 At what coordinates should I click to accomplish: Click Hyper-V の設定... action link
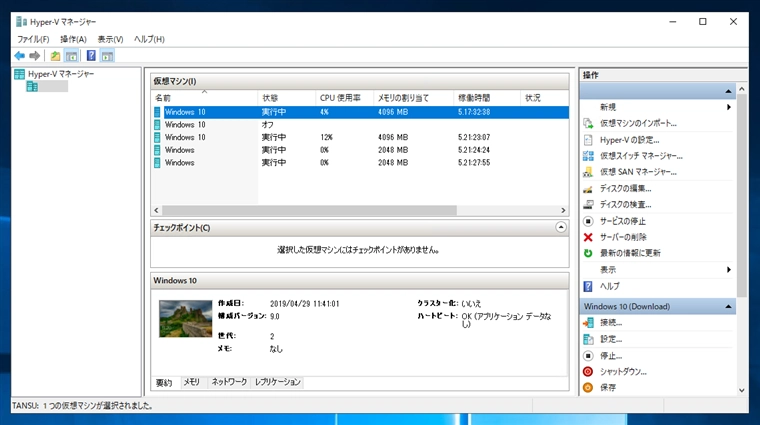pyautogui.click(x=630, y=140)
